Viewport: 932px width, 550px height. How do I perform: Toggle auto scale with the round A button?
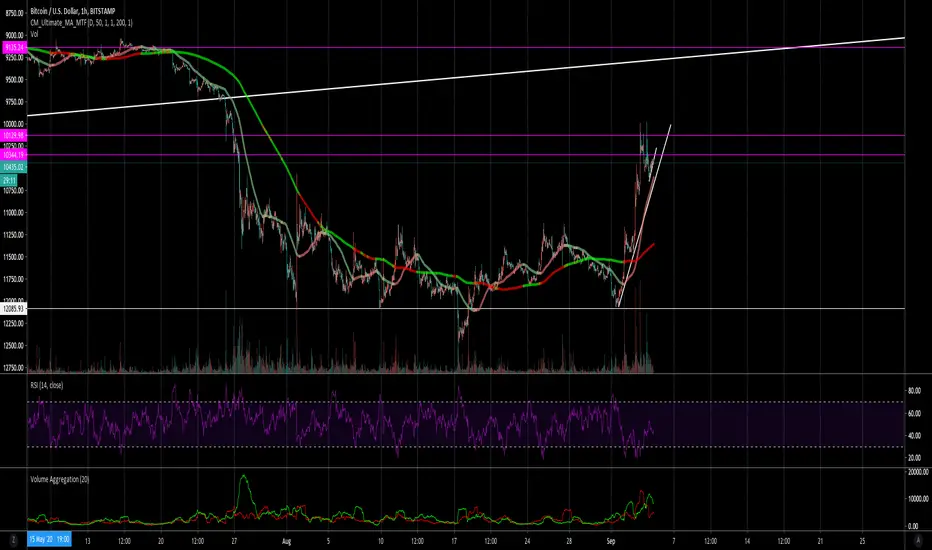[x=917, y=540]
